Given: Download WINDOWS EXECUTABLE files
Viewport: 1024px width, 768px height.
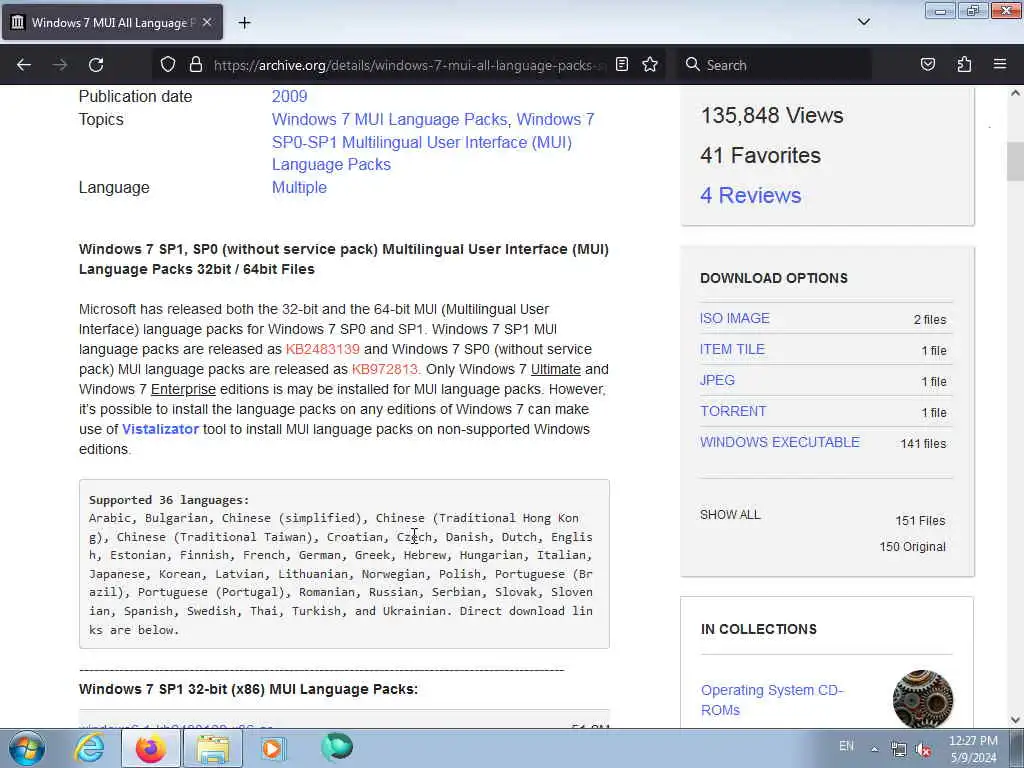Looking at the screenshot, I should pos(780,442).
